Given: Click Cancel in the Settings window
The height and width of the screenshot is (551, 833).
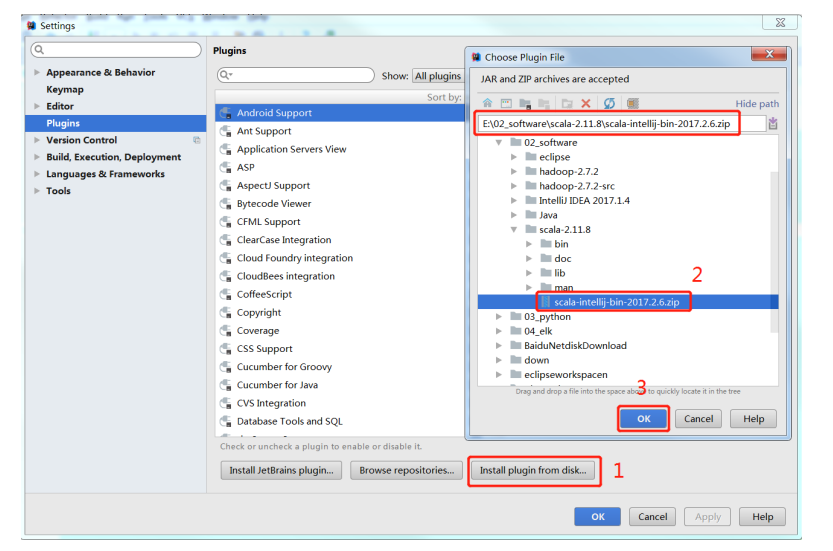Looking at the screenshot, I should tap(652, 516).
